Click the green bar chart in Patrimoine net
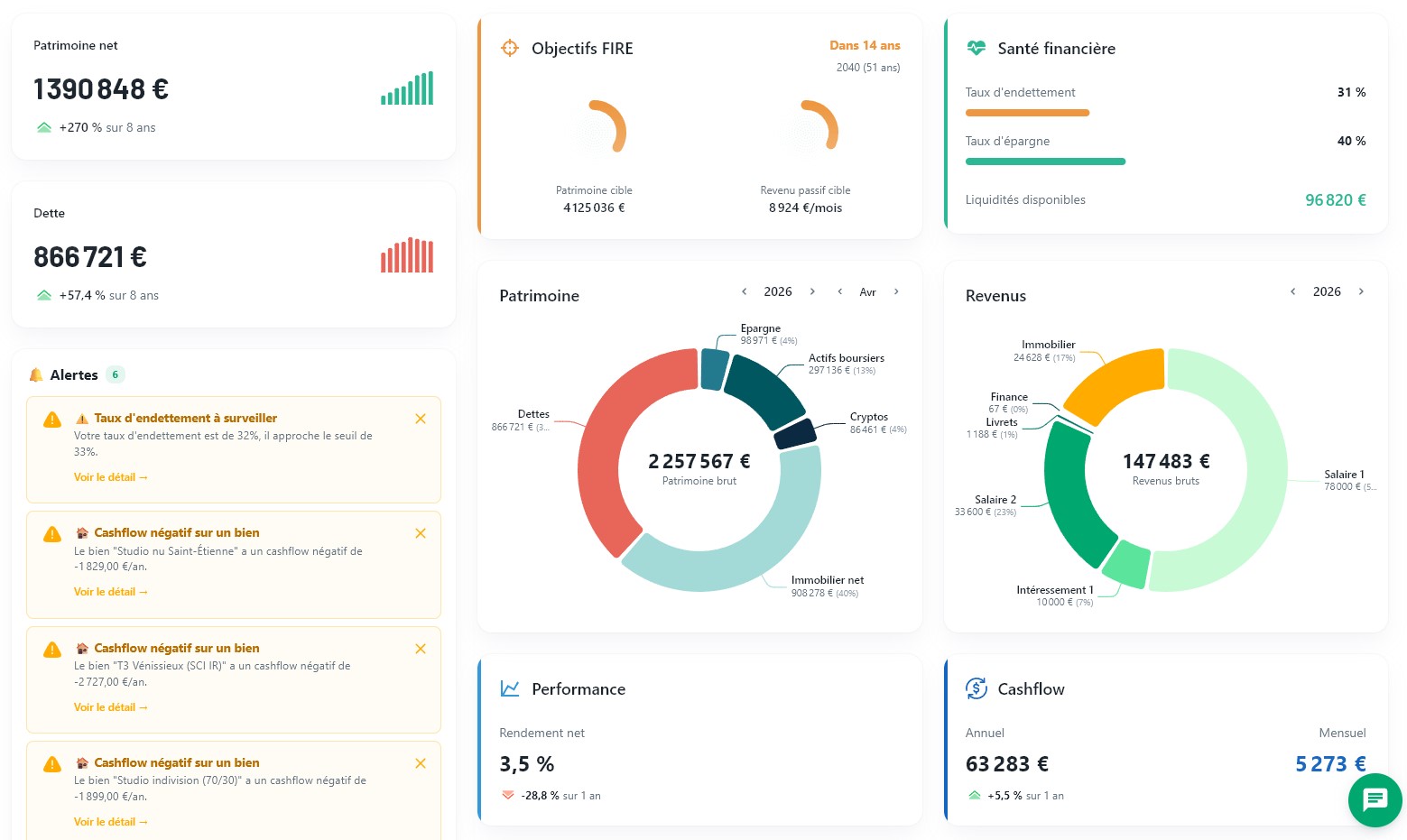Screen dimensions: 1407x840 coord(407,88)
